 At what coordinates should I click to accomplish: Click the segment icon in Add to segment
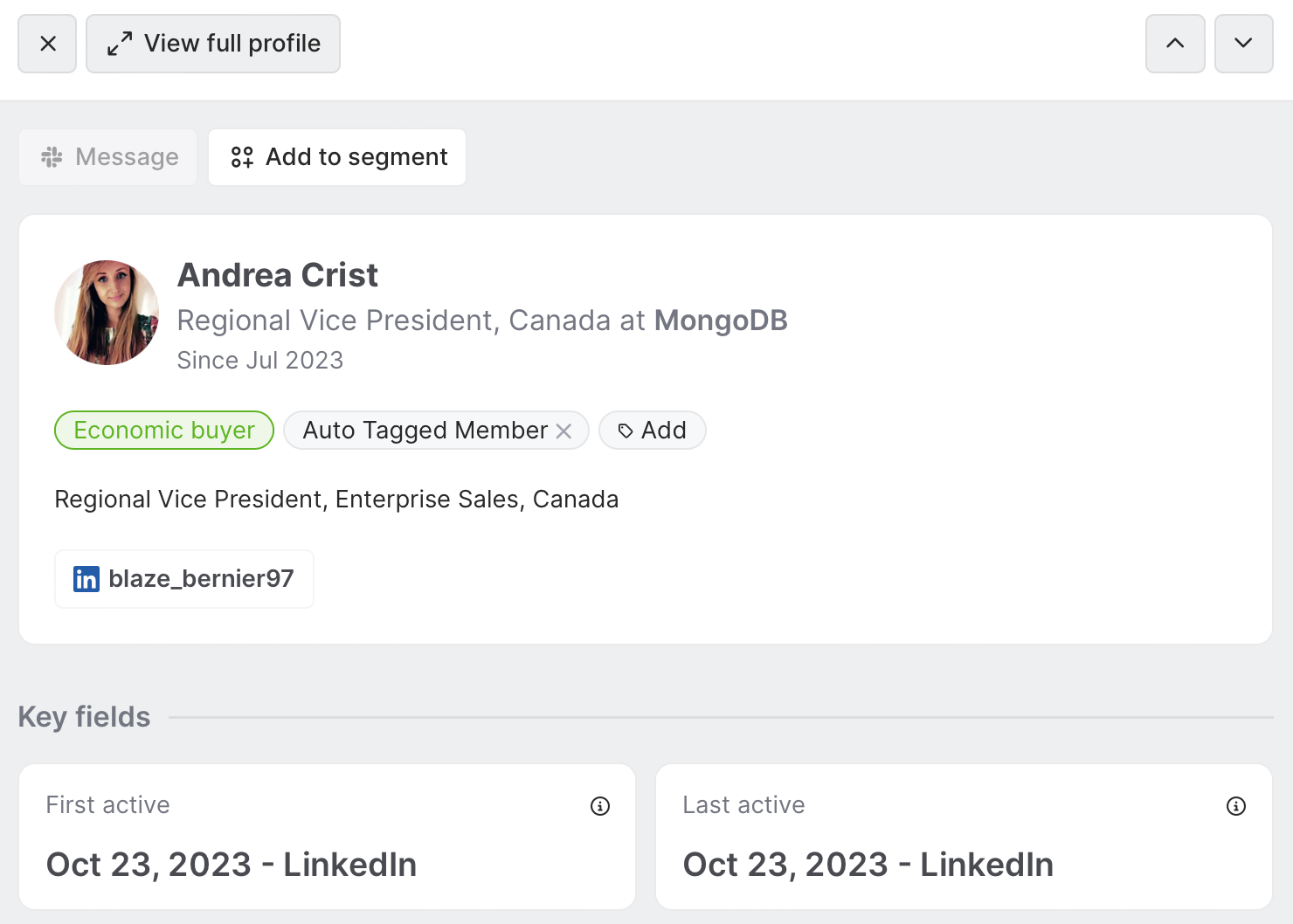tap(242, 157)
